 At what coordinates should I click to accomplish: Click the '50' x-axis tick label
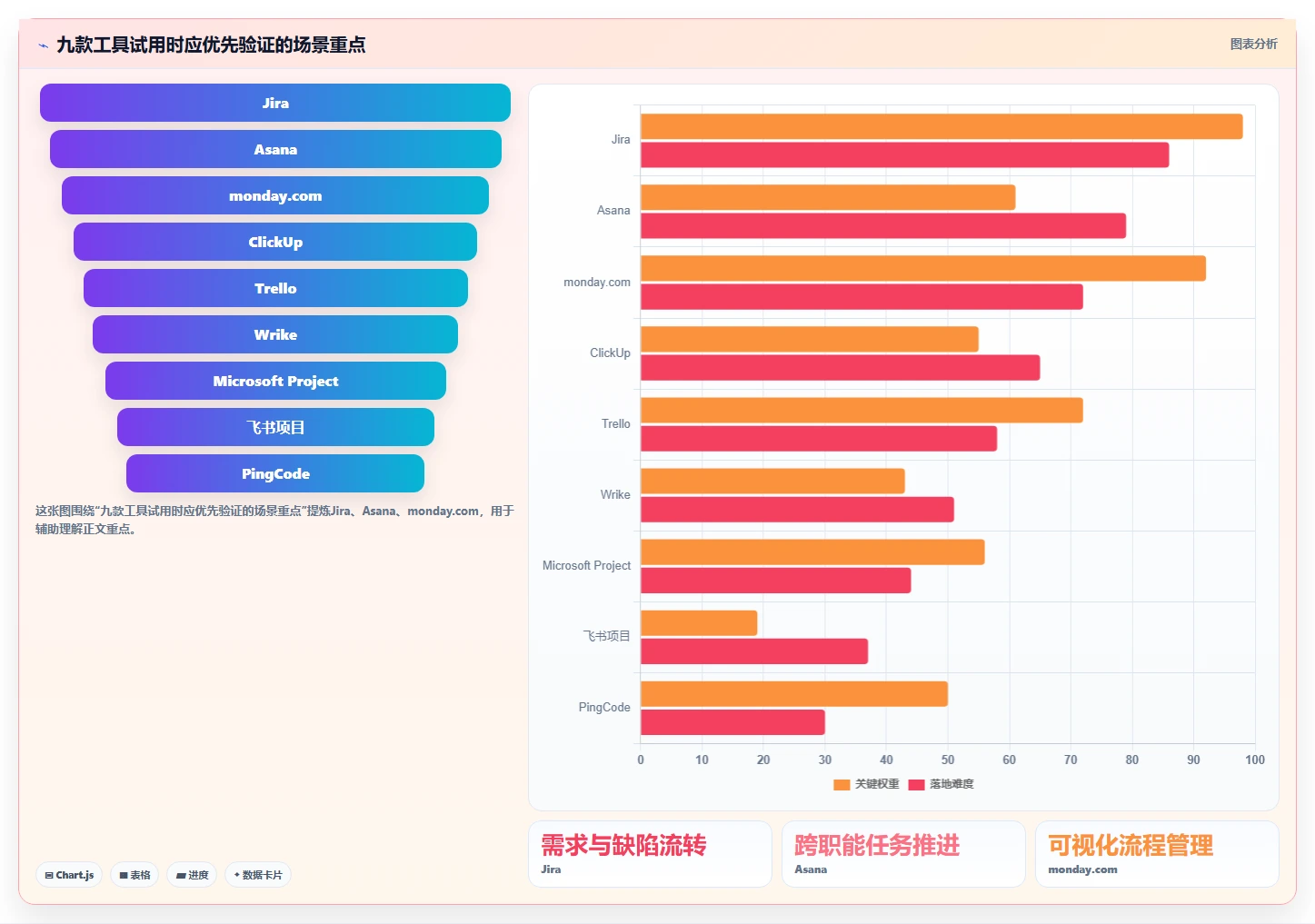pos(948,760)
